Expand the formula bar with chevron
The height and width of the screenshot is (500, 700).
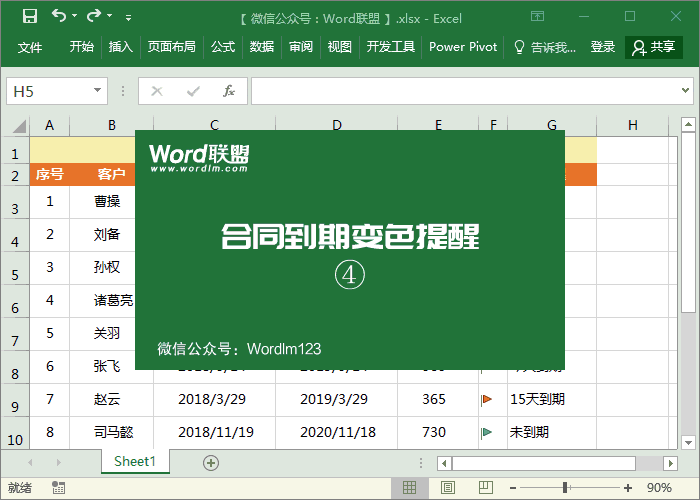[688, 91]
